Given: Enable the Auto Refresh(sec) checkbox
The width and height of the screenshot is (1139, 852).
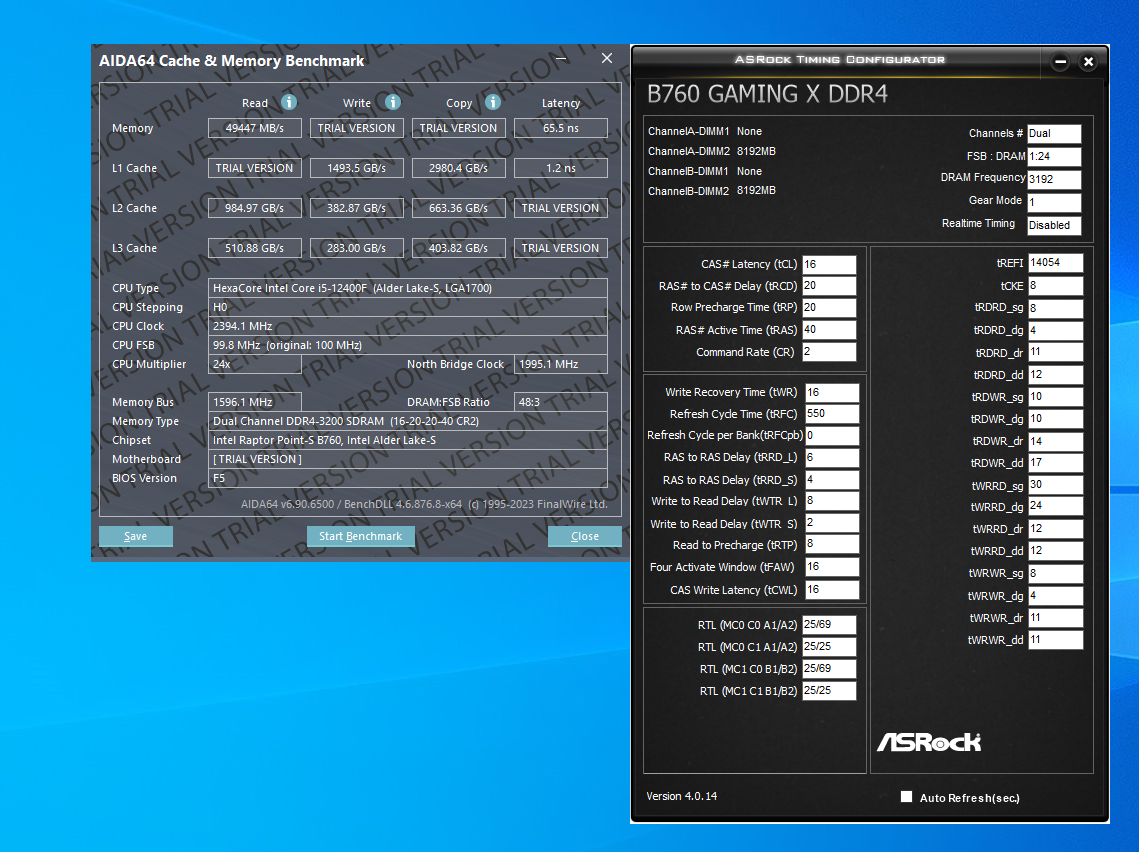Looking at the screenshot, I should pos(907,797).
